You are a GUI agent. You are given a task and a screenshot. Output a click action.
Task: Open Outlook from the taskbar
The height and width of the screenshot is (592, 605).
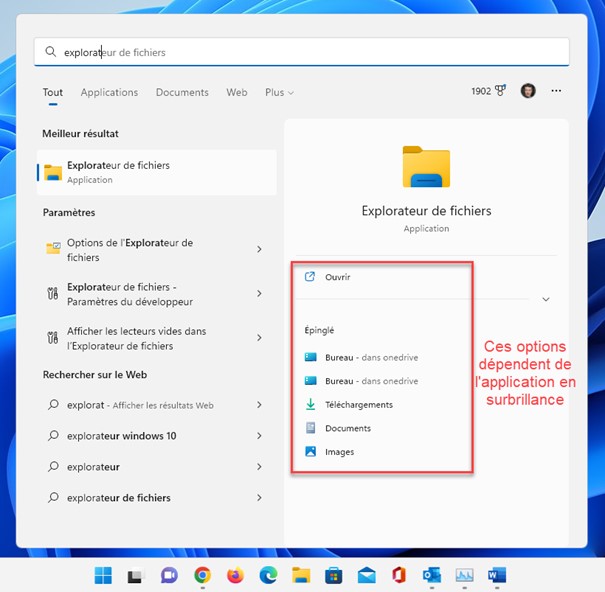tap(432, 575)
